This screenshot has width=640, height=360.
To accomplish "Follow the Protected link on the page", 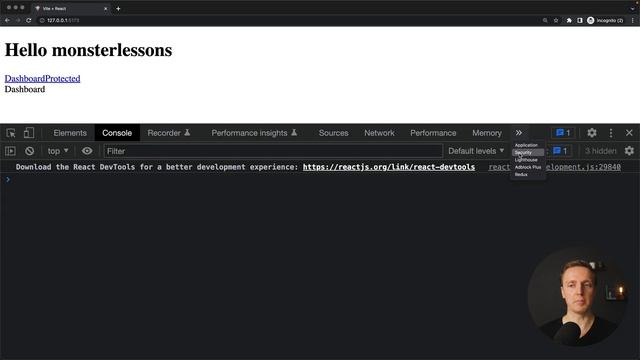I will click(62, 78).
